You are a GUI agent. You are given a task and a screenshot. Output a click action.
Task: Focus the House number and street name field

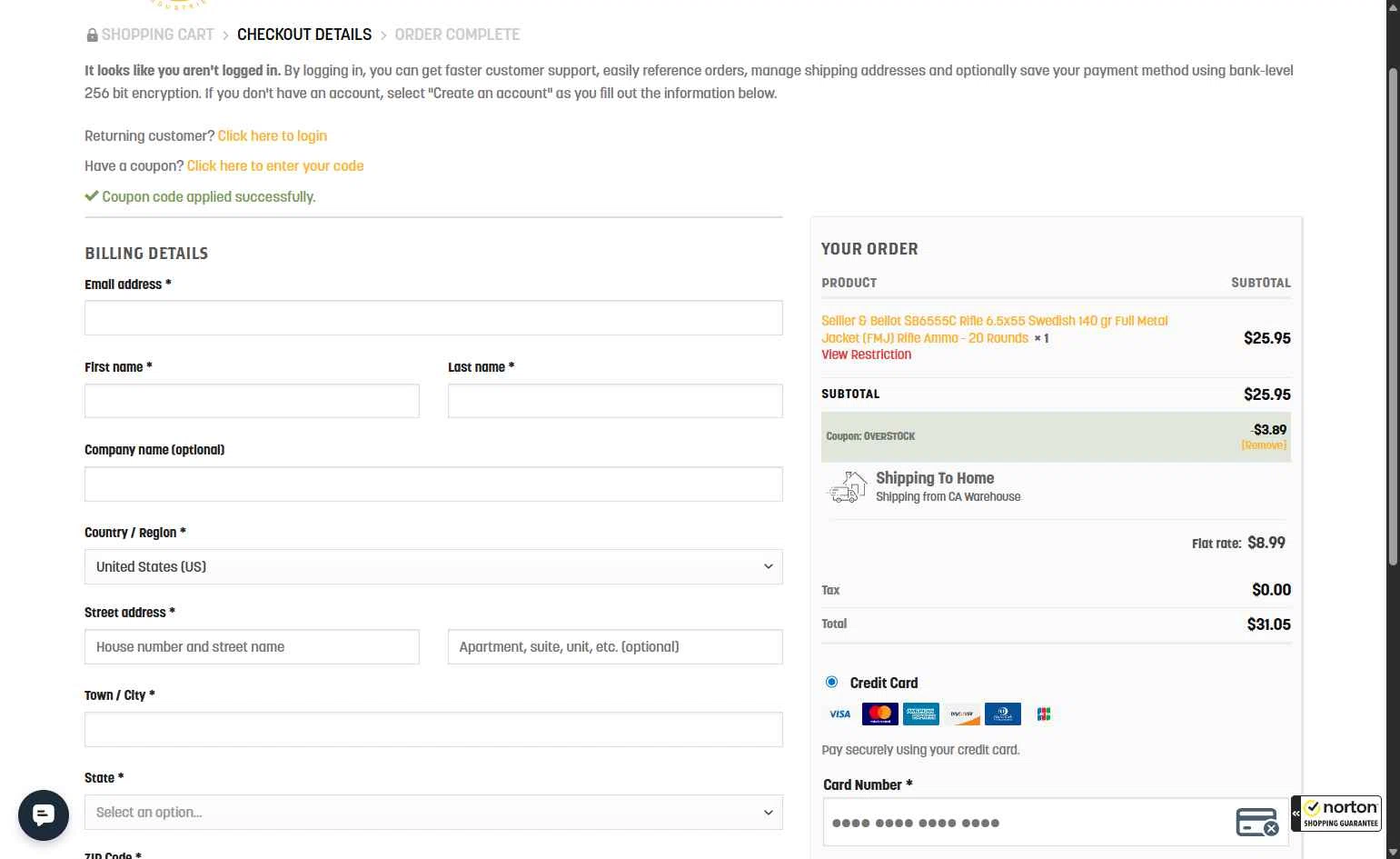(252, 647)
